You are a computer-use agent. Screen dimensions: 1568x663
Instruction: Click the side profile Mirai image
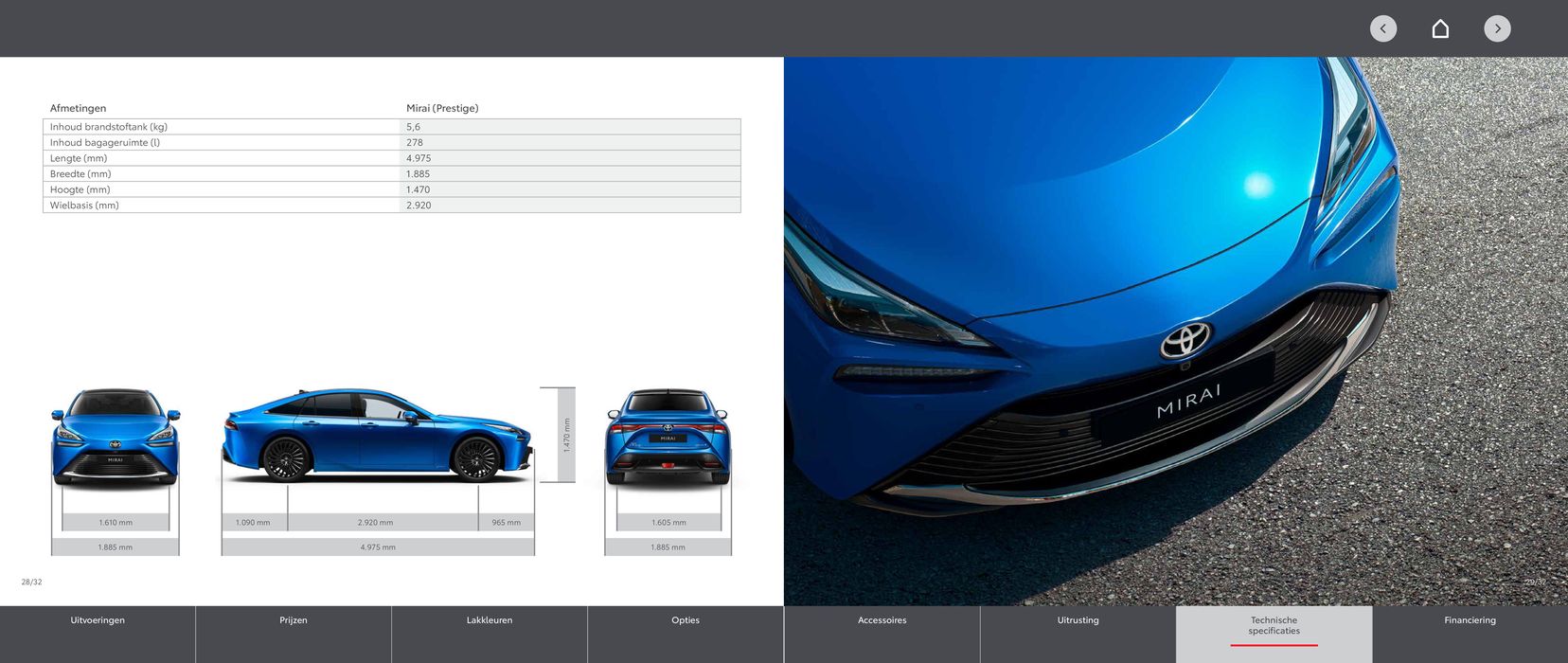coord(377,436)
